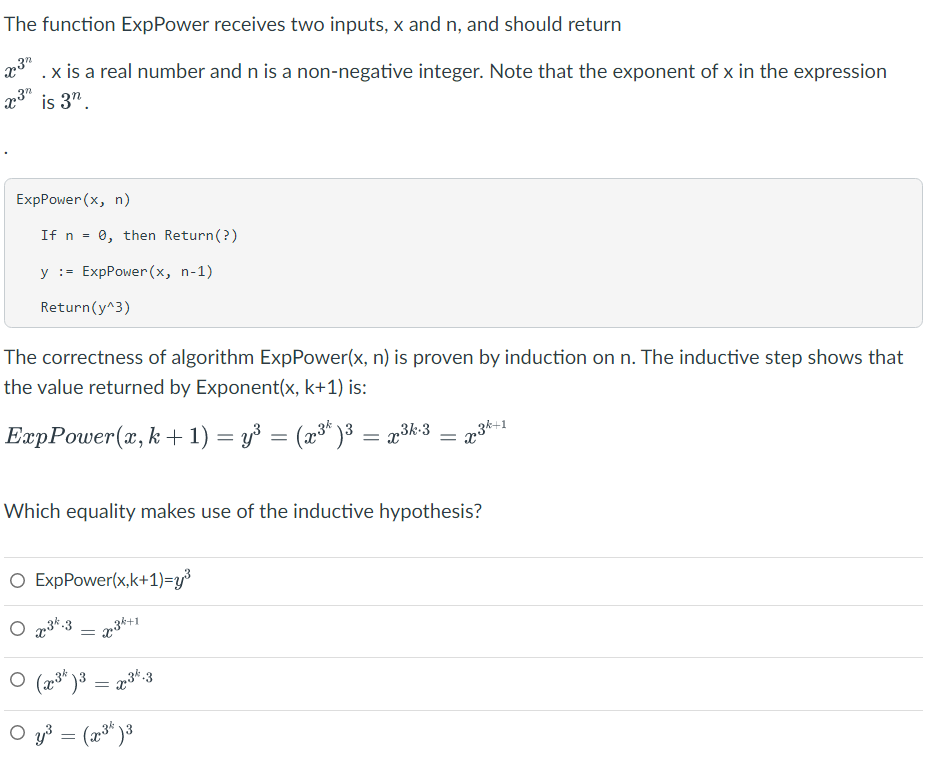Click the label text of the fourth option

tap(84, 731)
